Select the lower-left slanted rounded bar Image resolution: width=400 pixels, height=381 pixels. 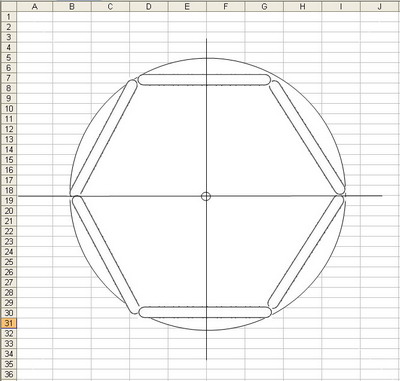coord(106,255)
